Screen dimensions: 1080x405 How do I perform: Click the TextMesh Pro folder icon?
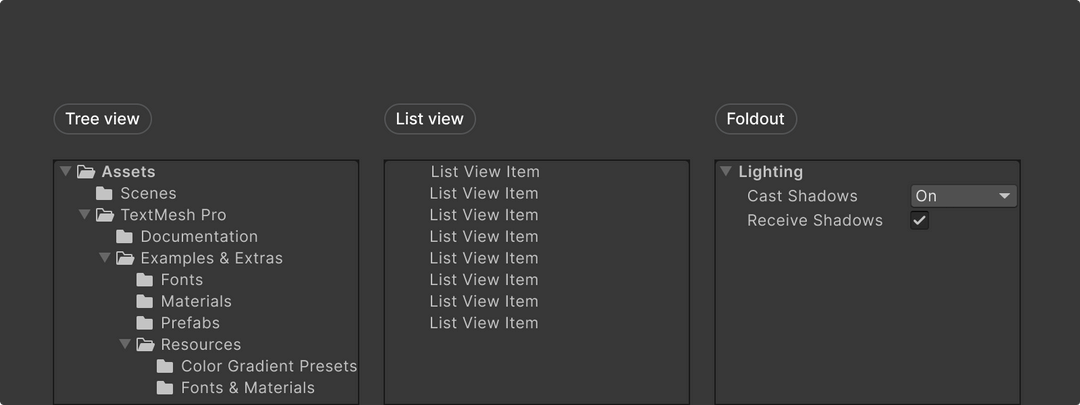[x=105, y=215]
